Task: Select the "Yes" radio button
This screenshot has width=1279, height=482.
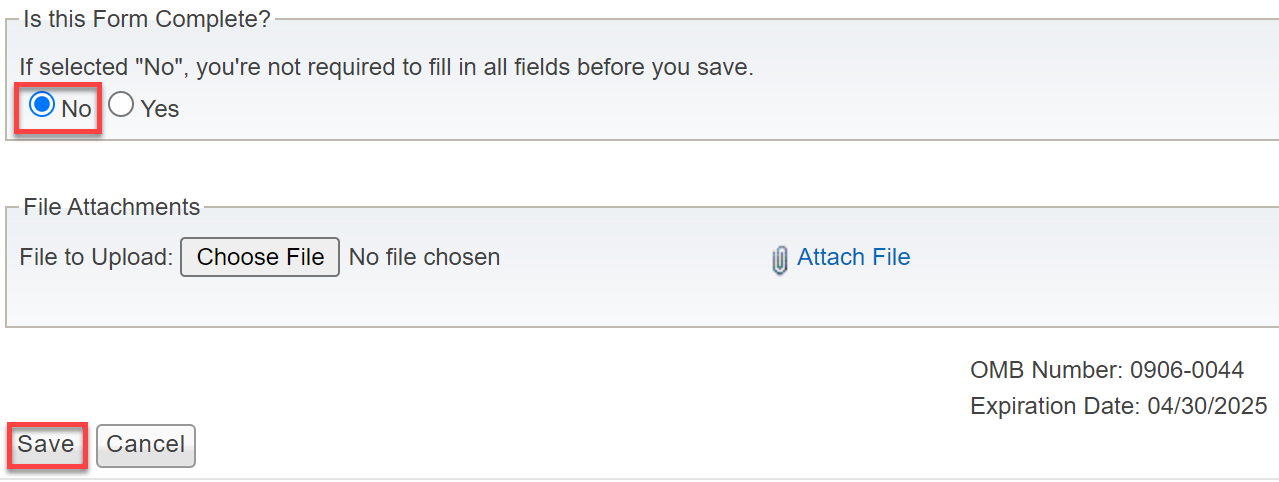Action: tap(121, 106)
